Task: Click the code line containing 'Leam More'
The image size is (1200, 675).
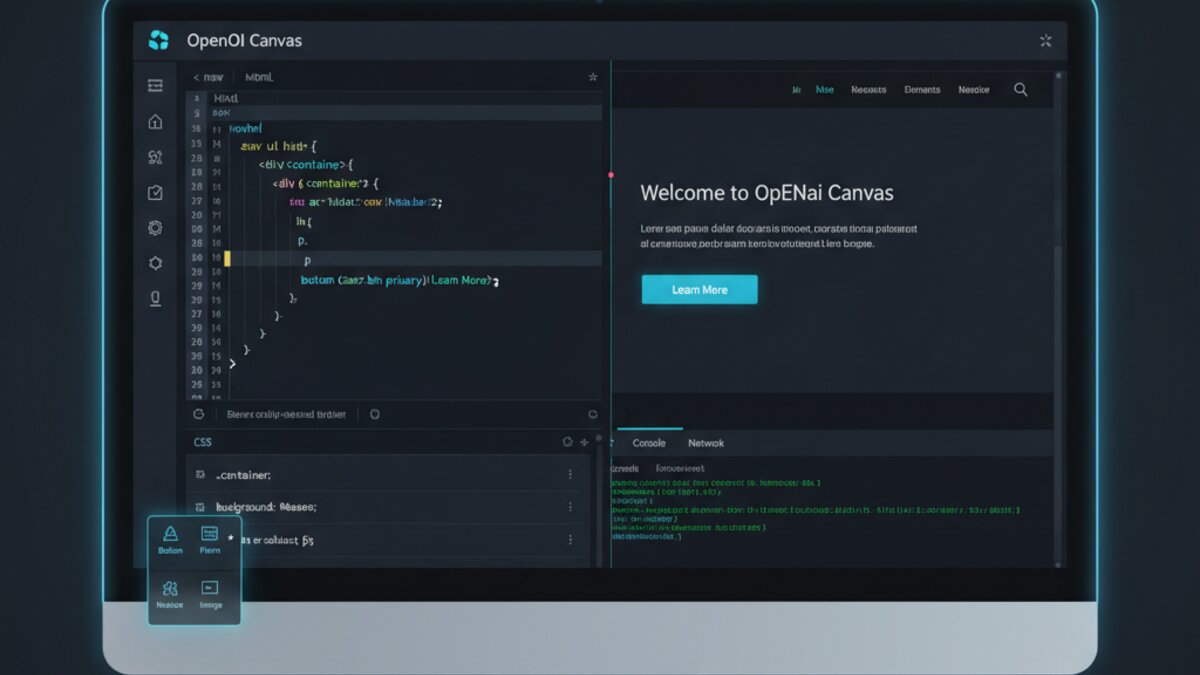Action: pos(399,281)
